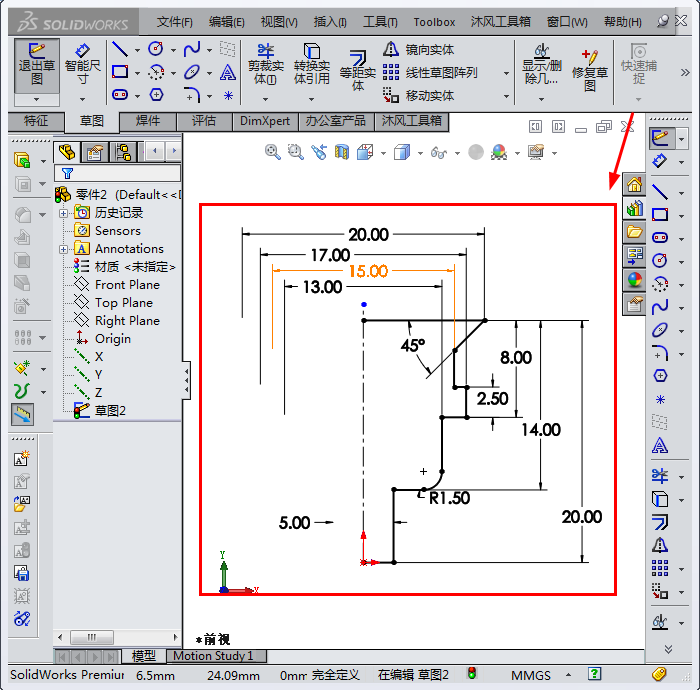The width and height of the screenshot is (700, 690).
Task: Open the Repair Sketch (修复草图) tool
Action: (590, 68)
